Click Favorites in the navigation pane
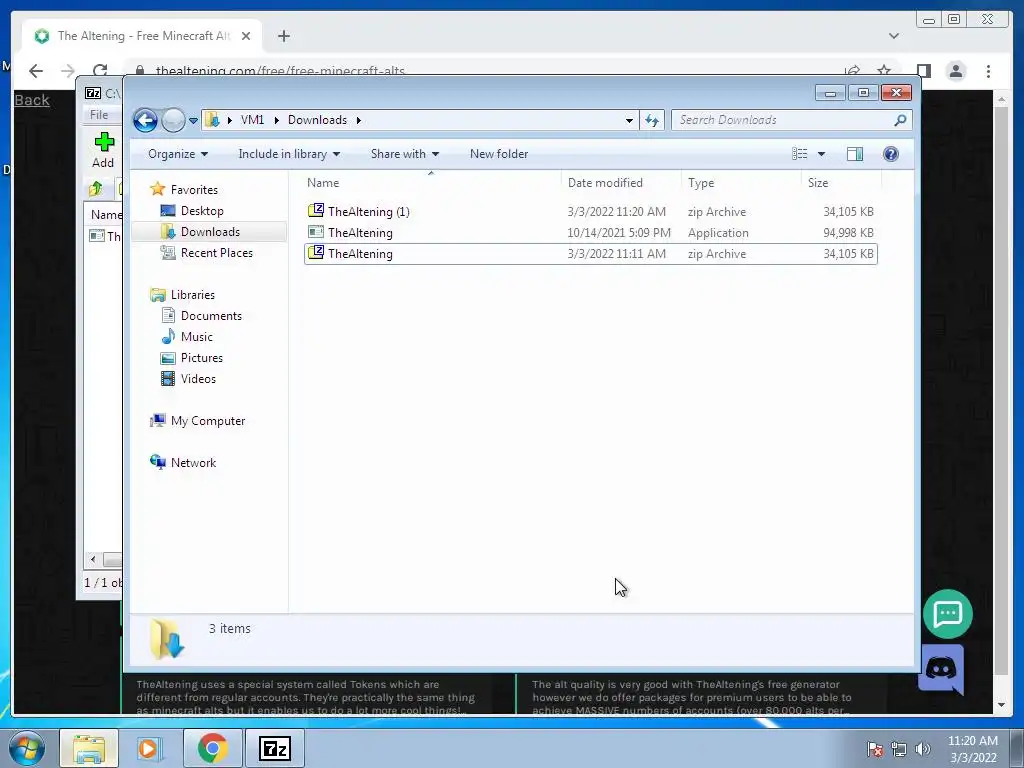This screenshot has width=1024, height=768. 194,189
